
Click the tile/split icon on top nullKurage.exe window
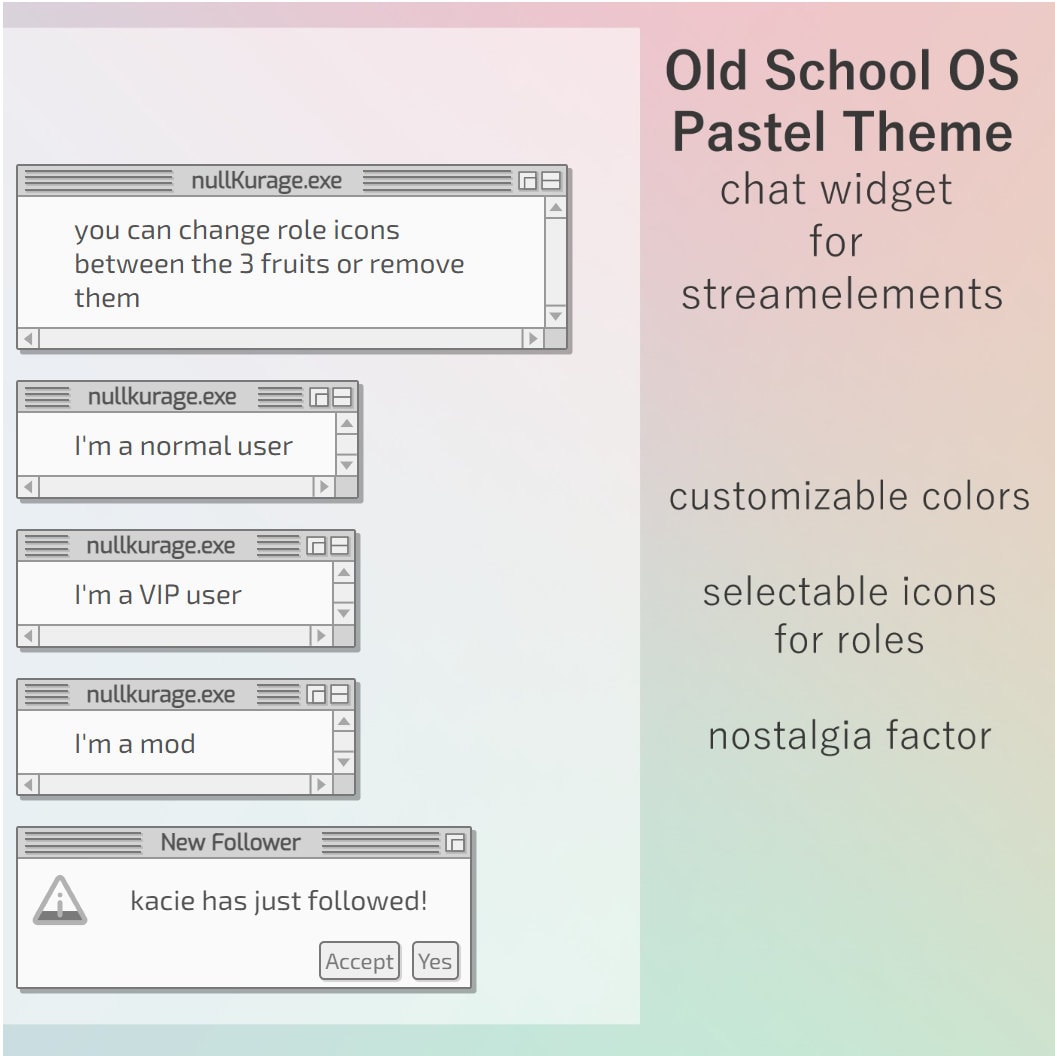(x=551, y=180)
